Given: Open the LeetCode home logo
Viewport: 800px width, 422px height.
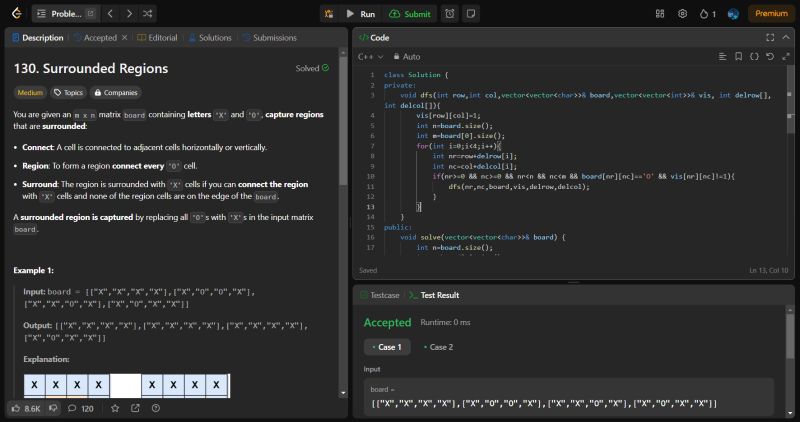Looking at the screenshot, I should (x=17, y=14).
